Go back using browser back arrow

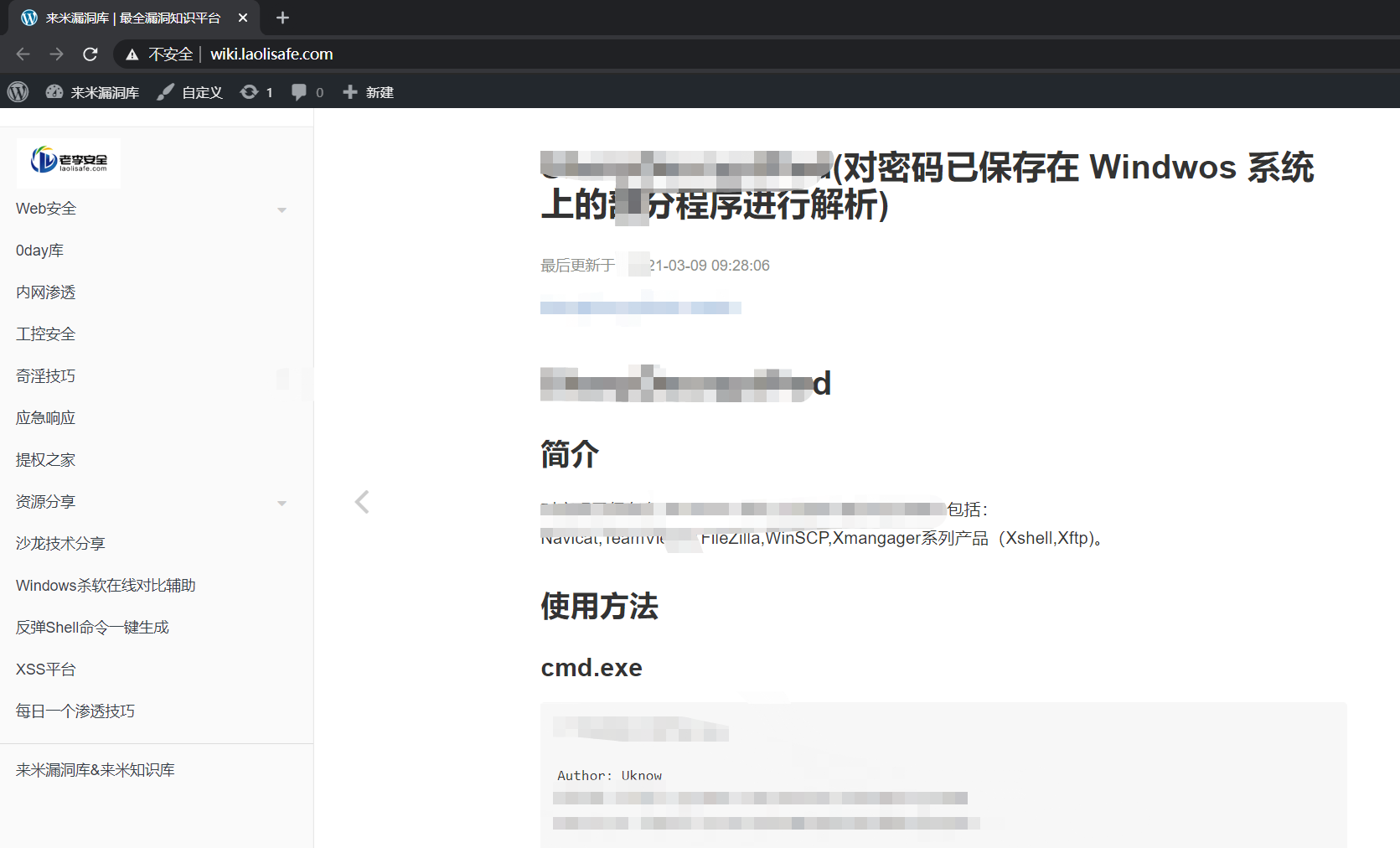pyautogui.click(x=23, y=54)
